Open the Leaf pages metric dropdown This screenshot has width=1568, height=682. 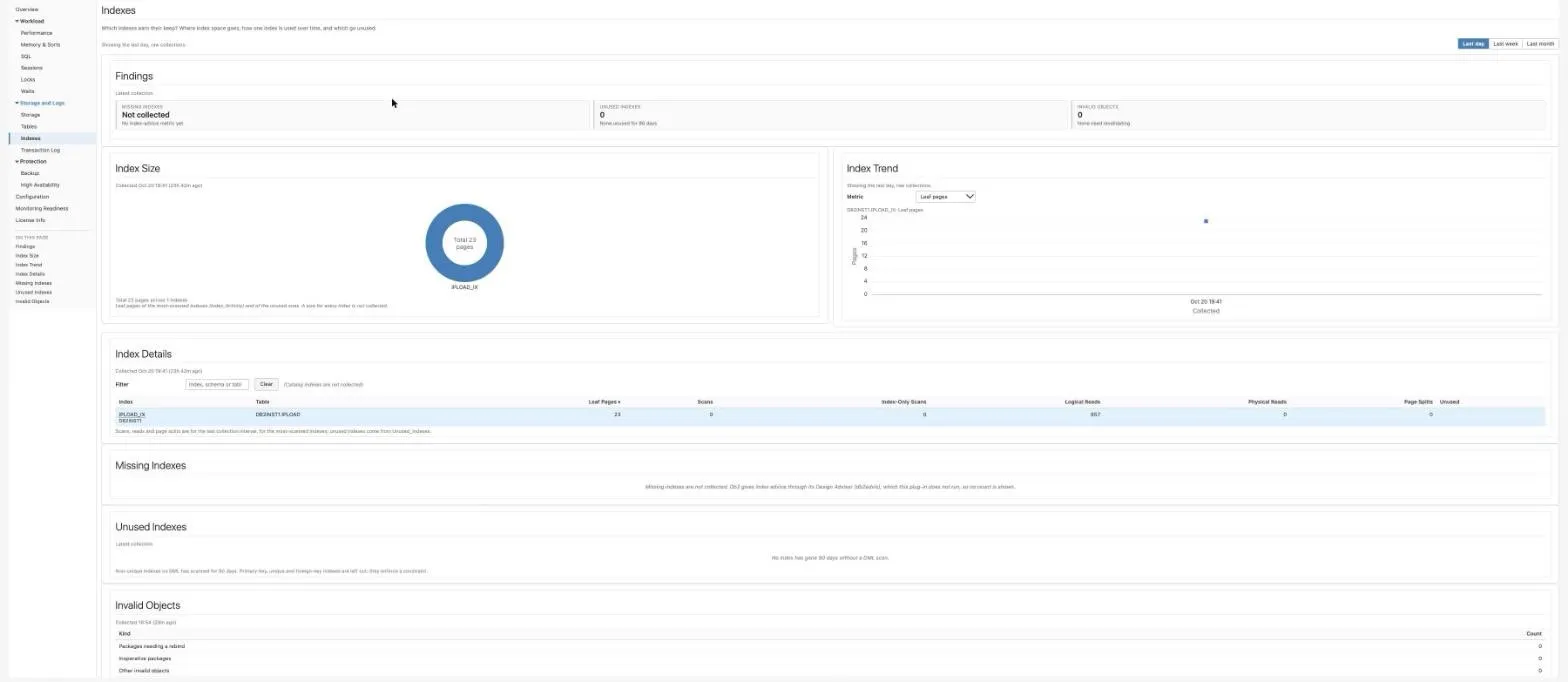(945, 197)
